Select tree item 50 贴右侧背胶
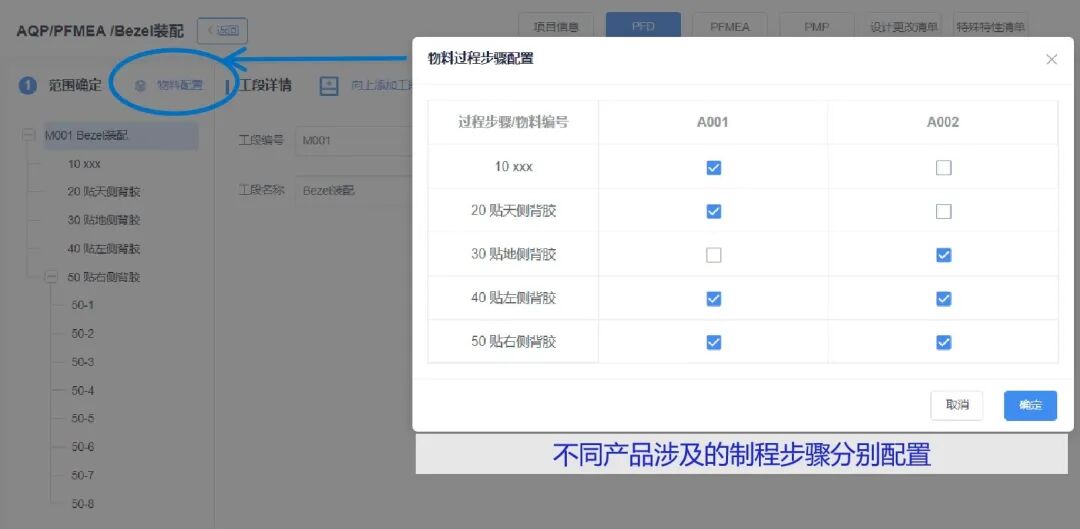Viewport: 1080px width, 529px height. pos(104,277)
